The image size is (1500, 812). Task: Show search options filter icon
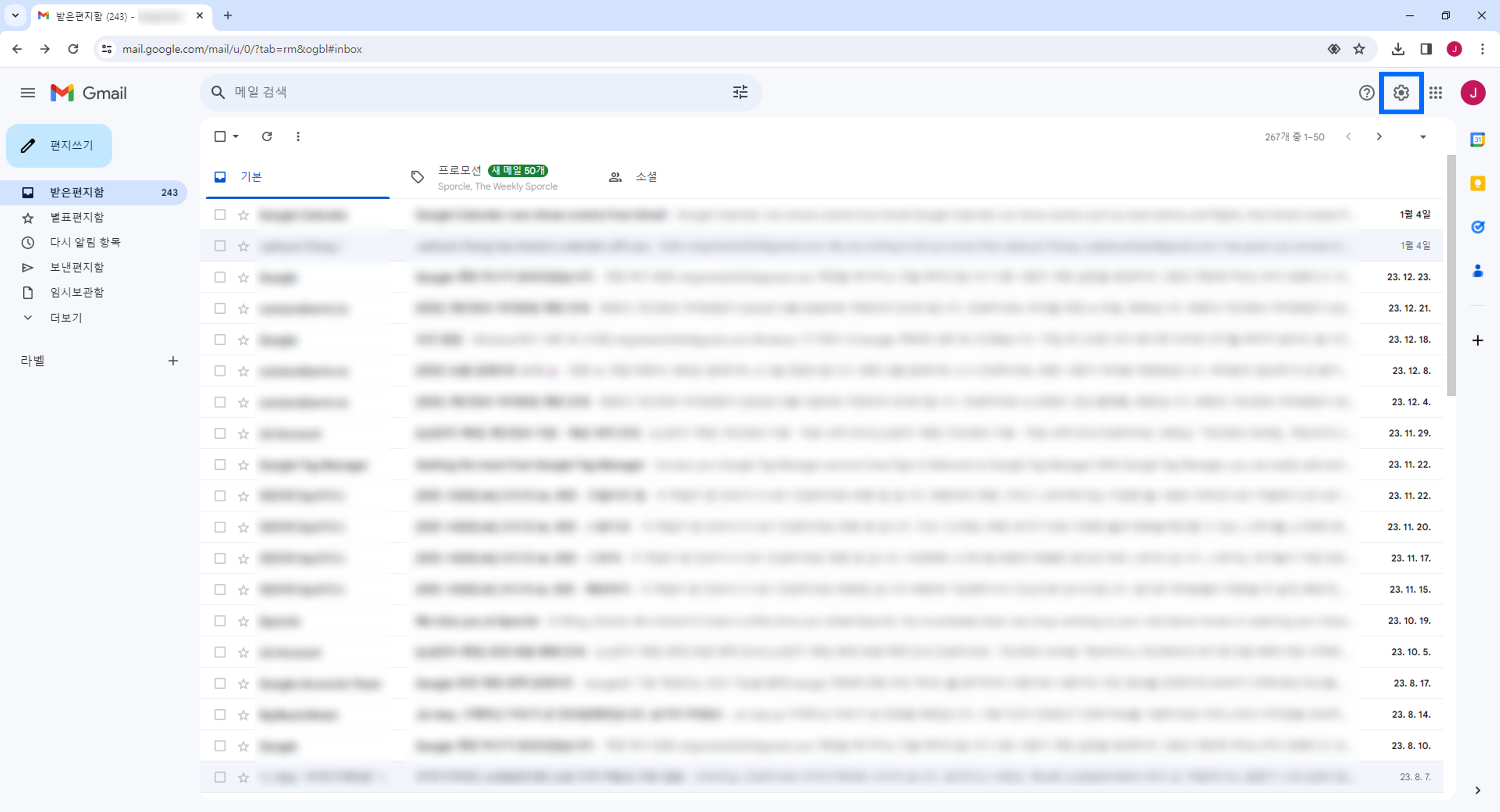740,92
